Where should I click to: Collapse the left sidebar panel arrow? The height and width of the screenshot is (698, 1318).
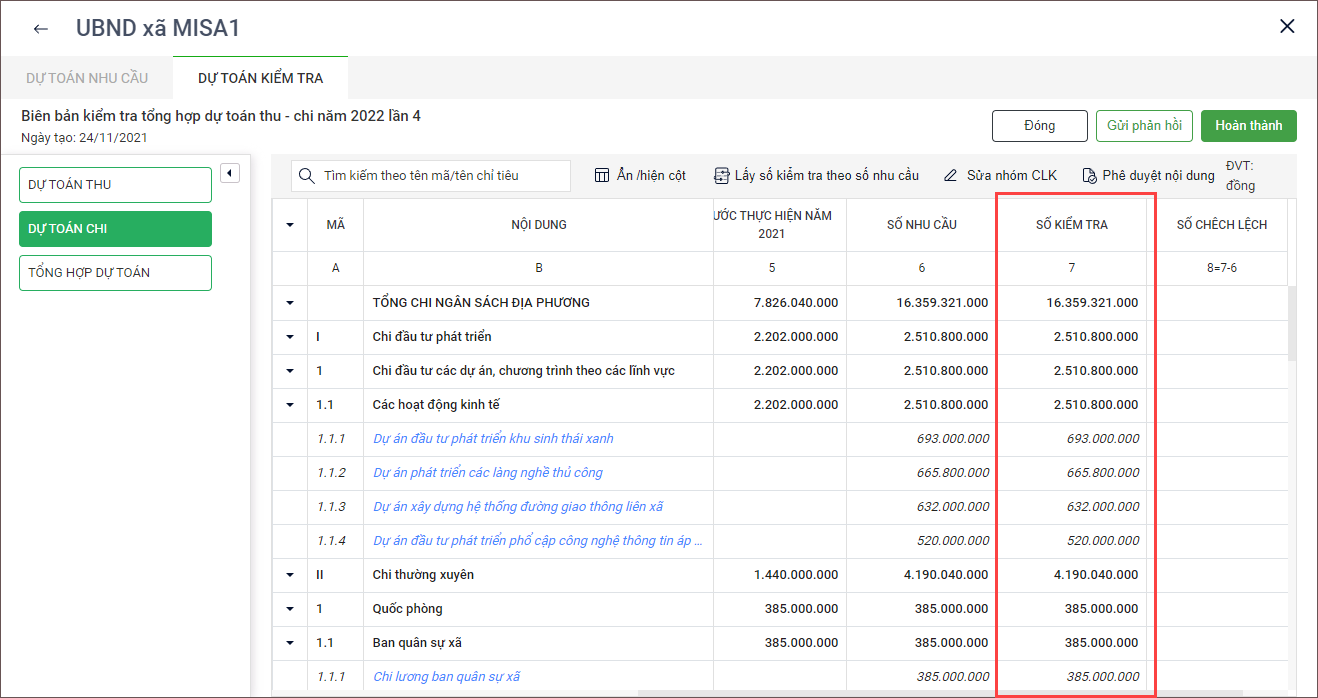click(230, 173)
